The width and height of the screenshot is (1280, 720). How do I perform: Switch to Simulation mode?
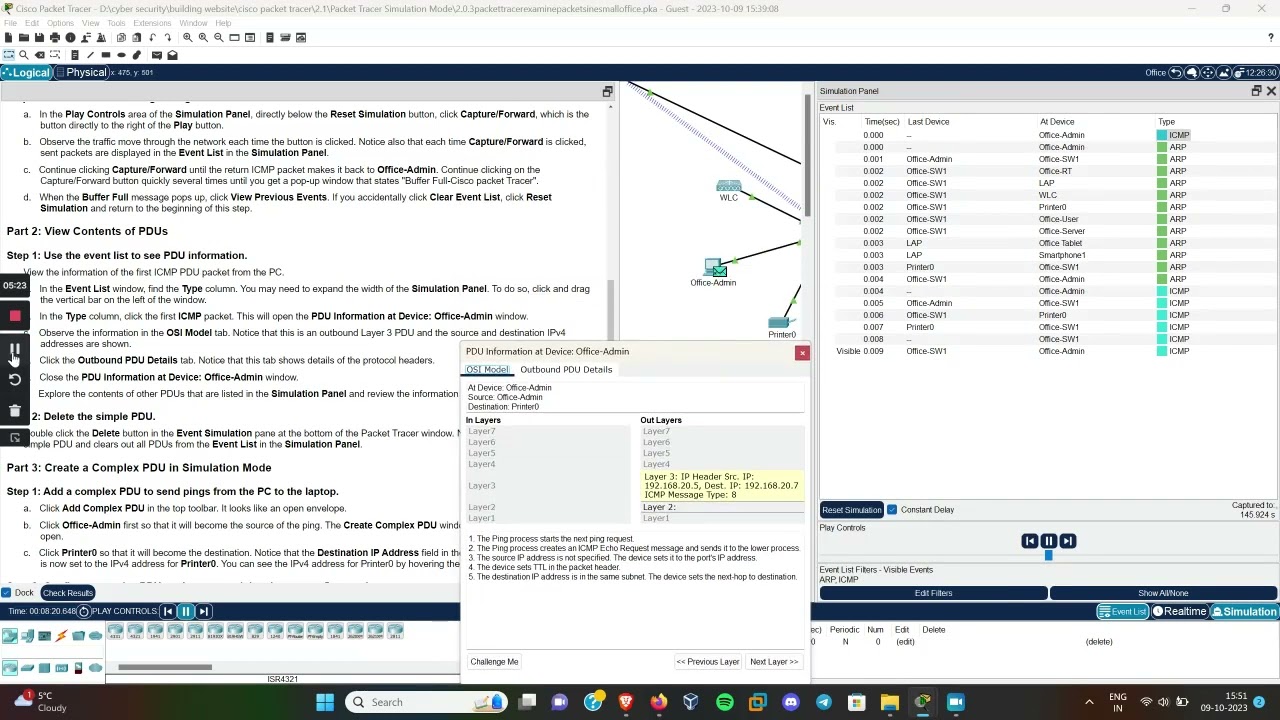[1245, 612]
